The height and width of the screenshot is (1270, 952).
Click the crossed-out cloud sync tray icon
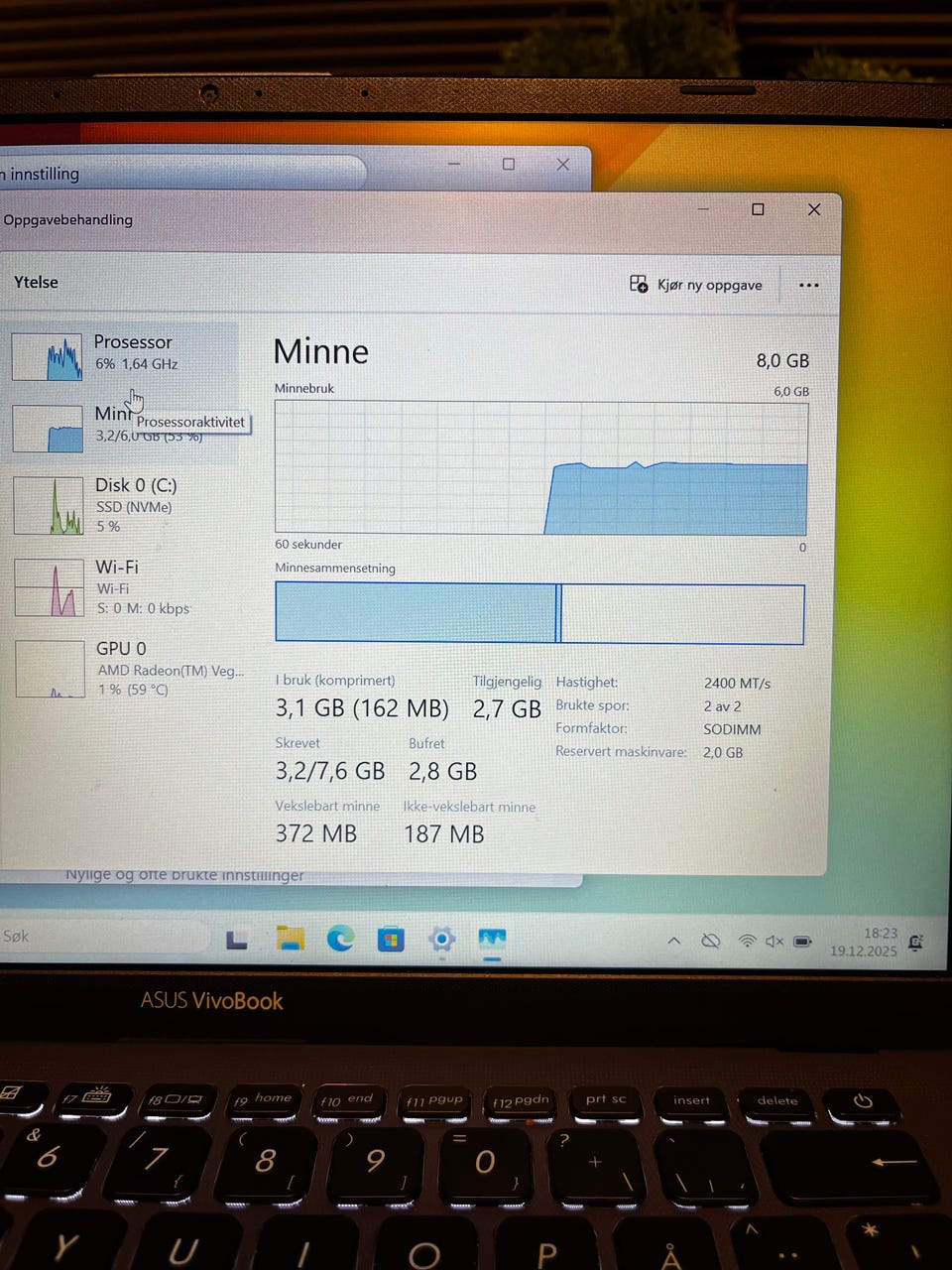[711, 941]
